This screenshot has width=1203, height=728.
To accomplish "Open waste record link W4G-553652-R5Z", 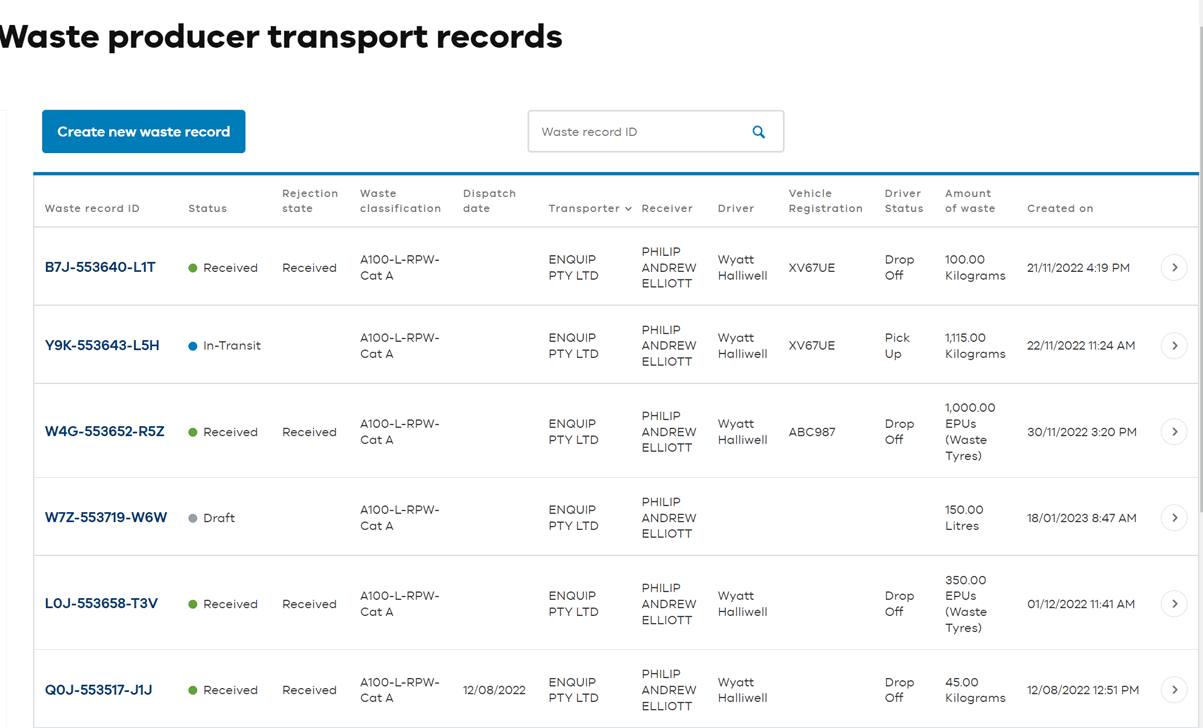I will click(104, 432).
